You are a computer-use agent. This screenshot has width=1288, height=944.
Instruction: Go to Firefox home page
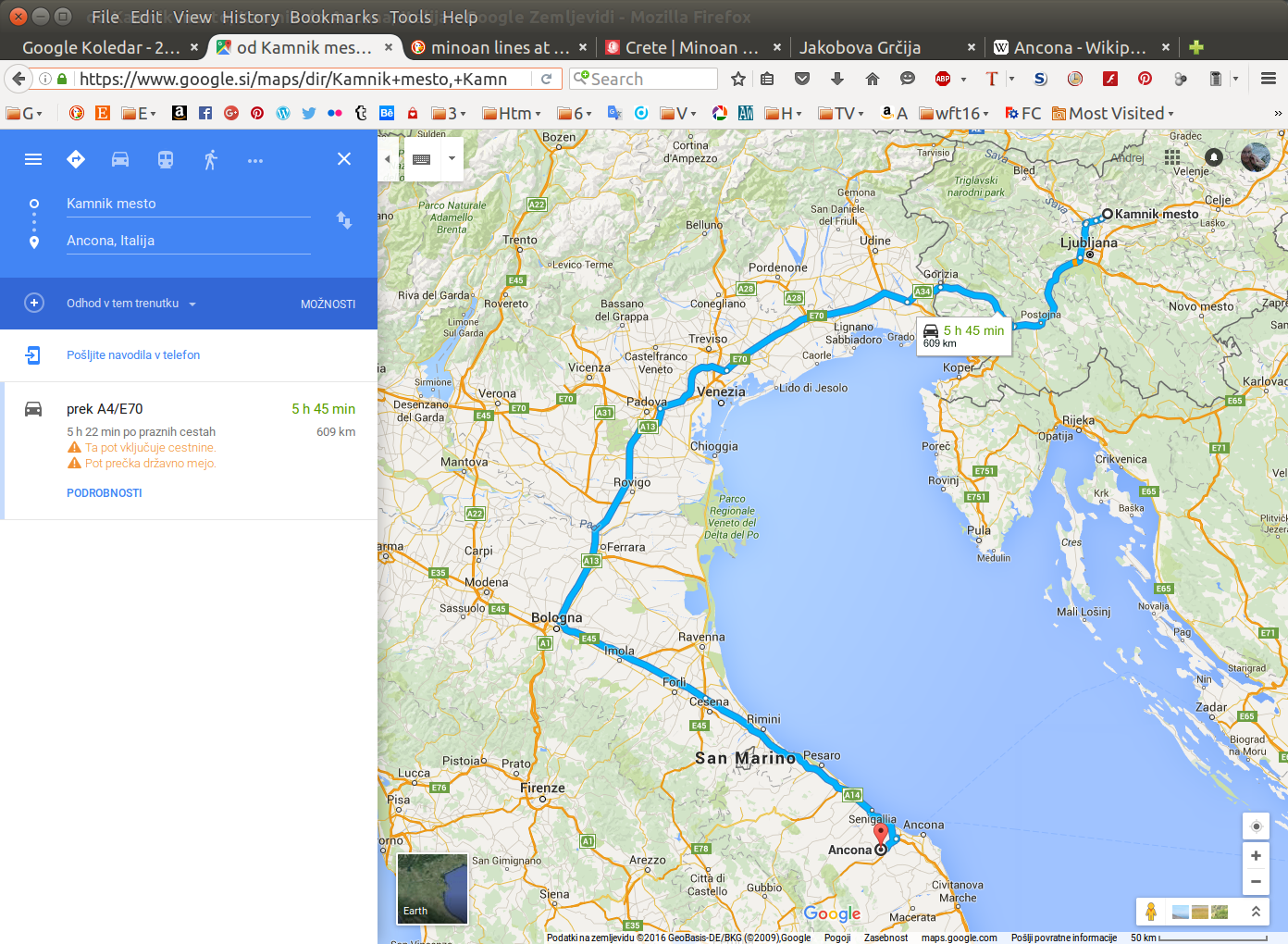pyautogui.click(x=873, y=79)
